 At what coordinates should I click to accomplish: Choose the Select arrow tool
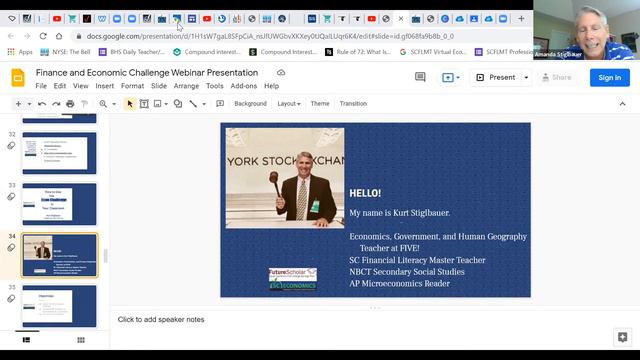[130, 104]
